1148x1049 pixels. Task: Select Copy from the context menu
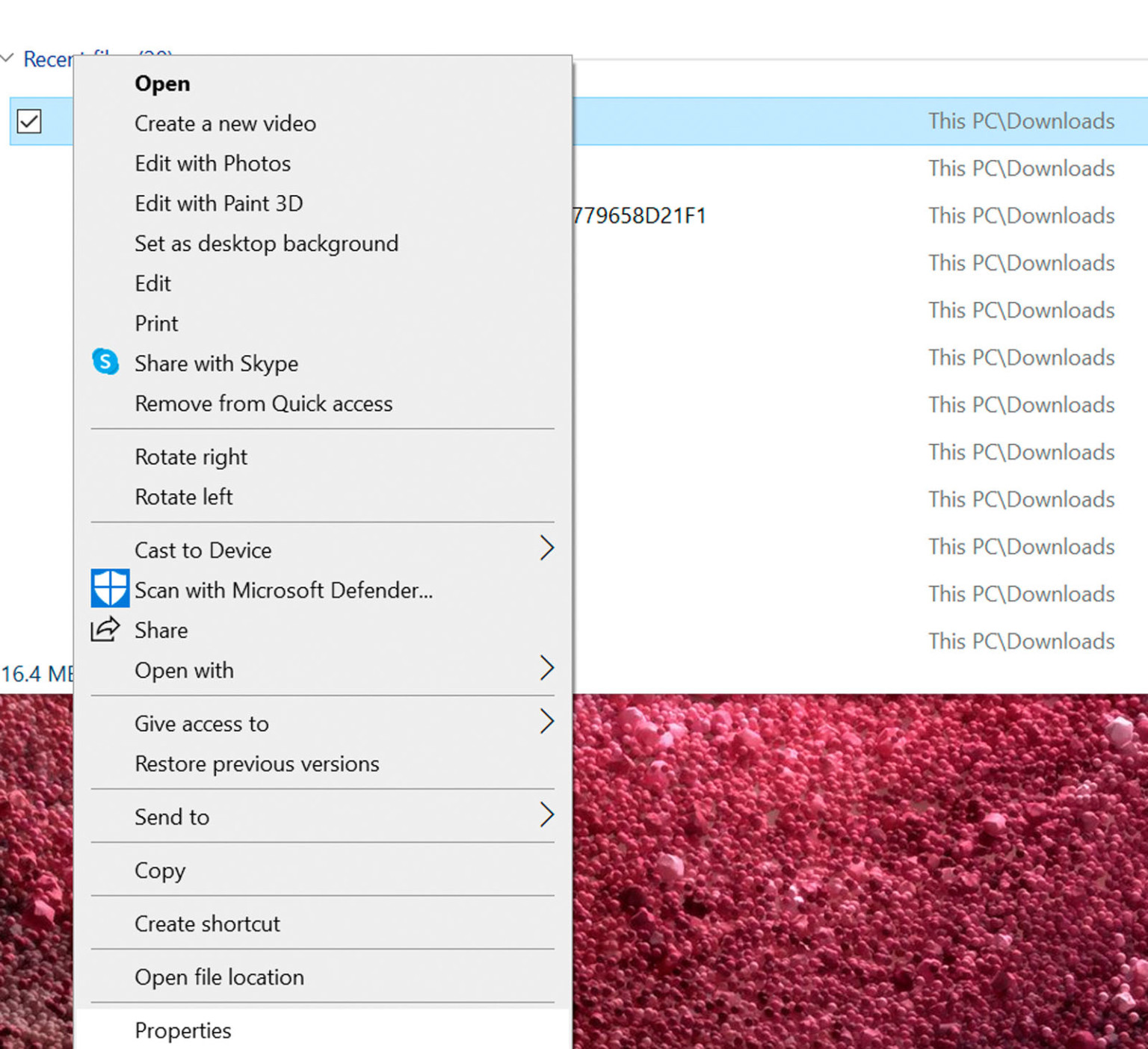pos(160,870)
